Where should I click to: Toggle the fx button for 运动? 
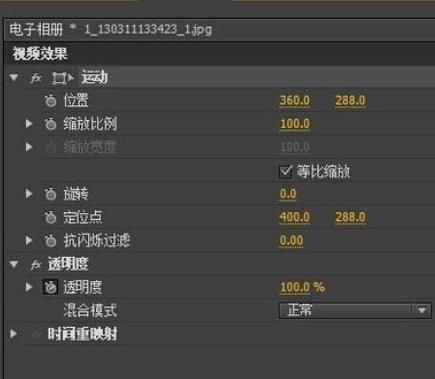(36, 78)
